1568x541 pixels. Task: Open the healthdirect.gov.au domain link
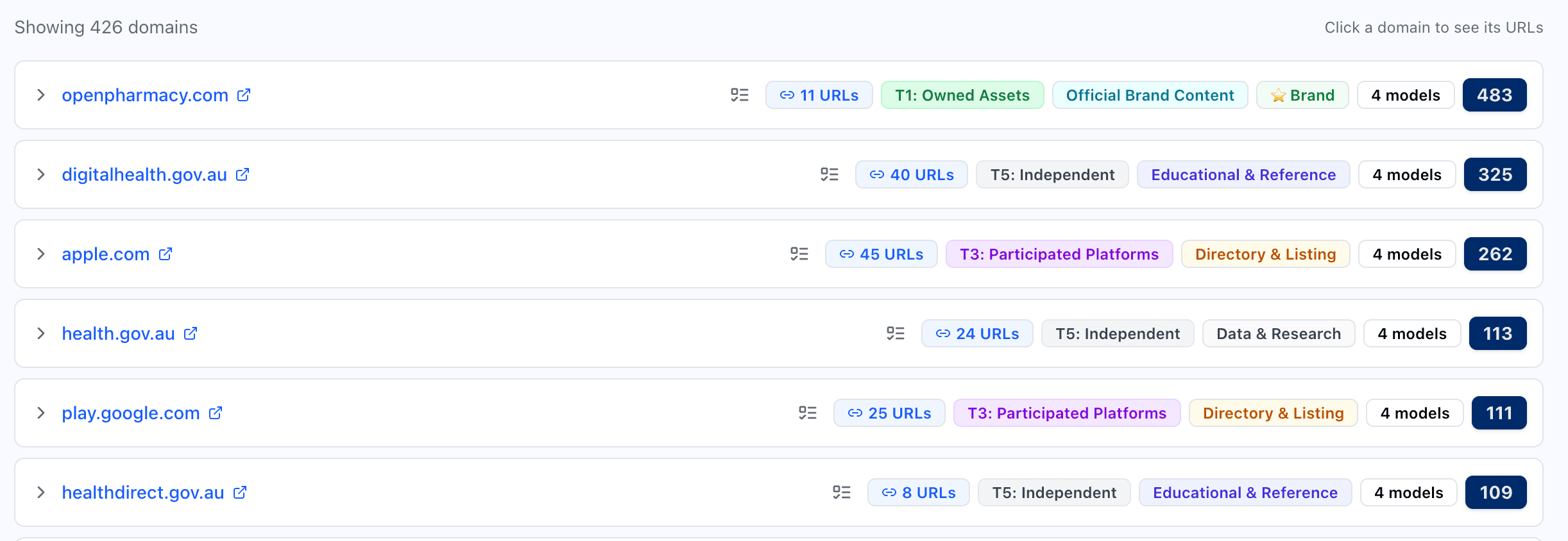(143, 492)
